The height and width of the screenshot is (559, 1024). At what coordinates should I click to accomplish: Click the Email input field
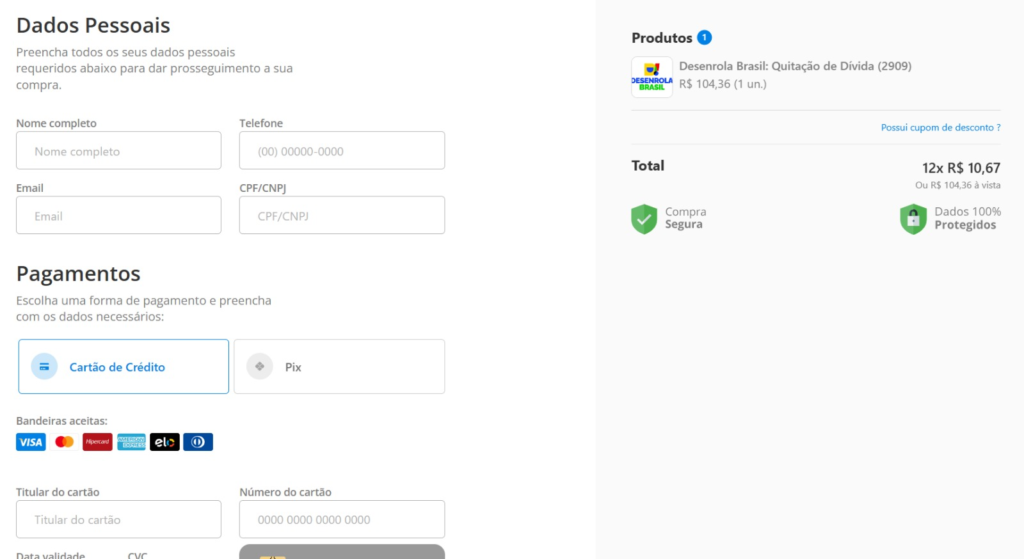[119, 216]
